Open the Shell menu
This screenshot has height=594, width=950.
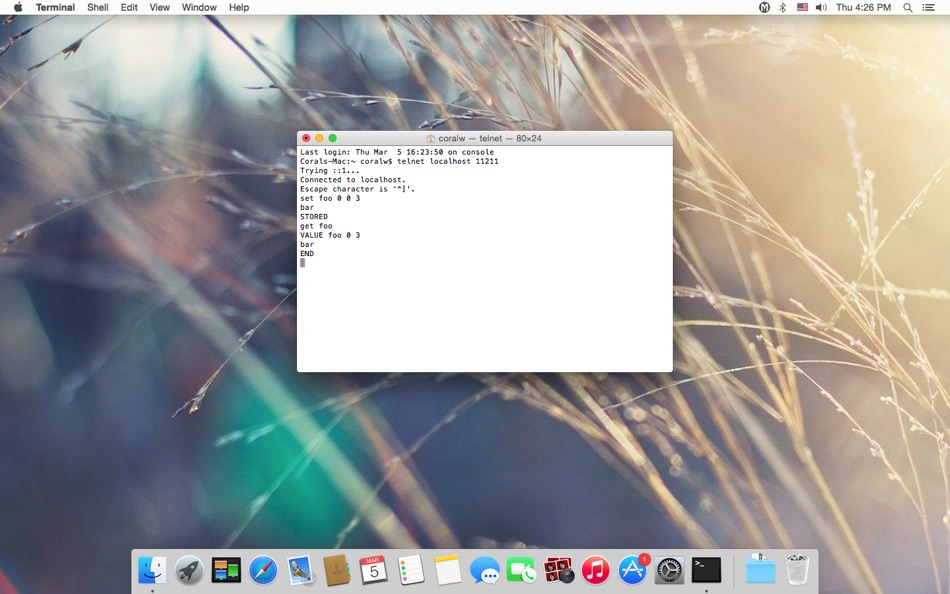[x=97, y=7]
